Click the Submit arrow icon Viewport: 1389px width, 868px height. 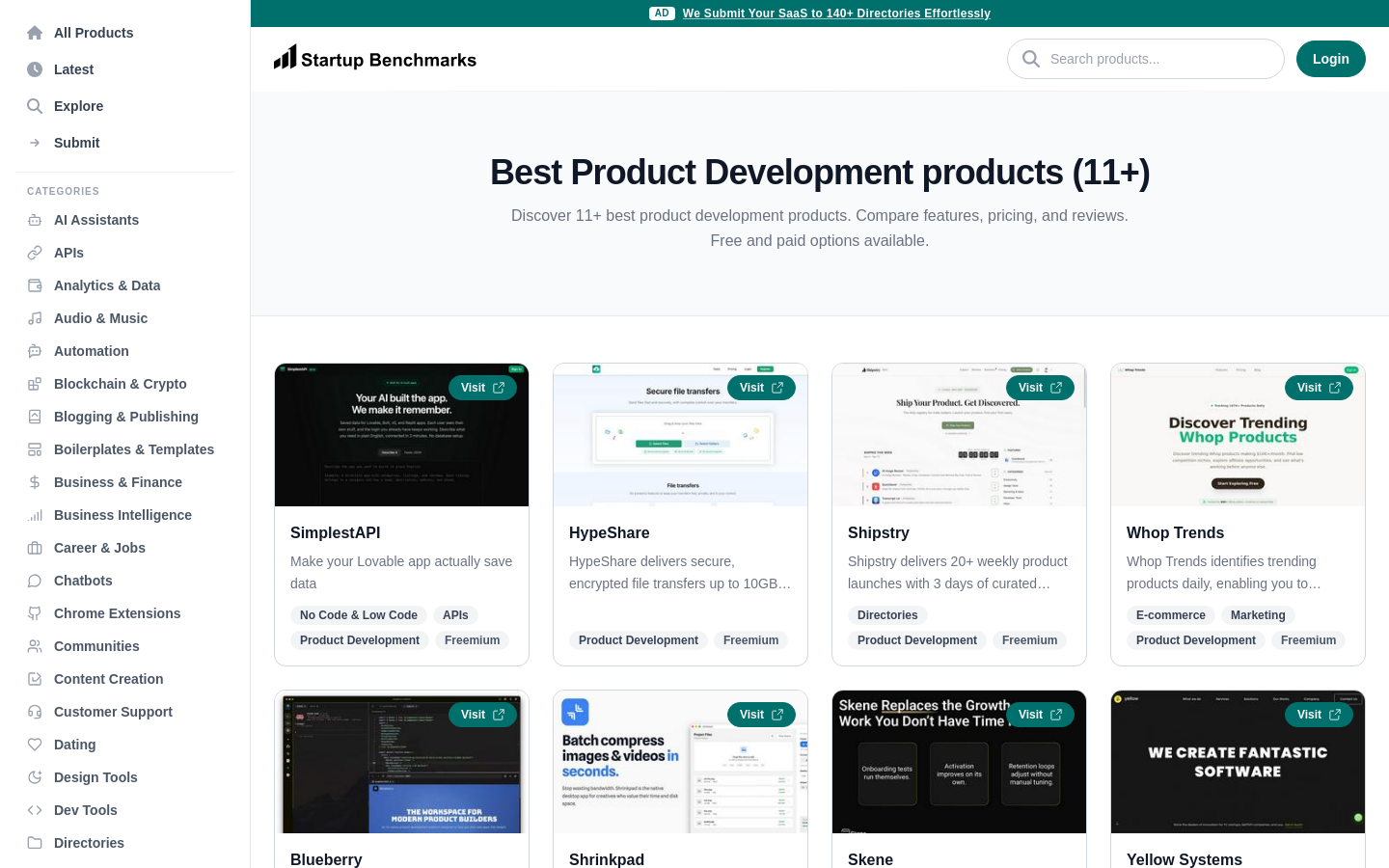pyautogui.click(x=35, y=143)
